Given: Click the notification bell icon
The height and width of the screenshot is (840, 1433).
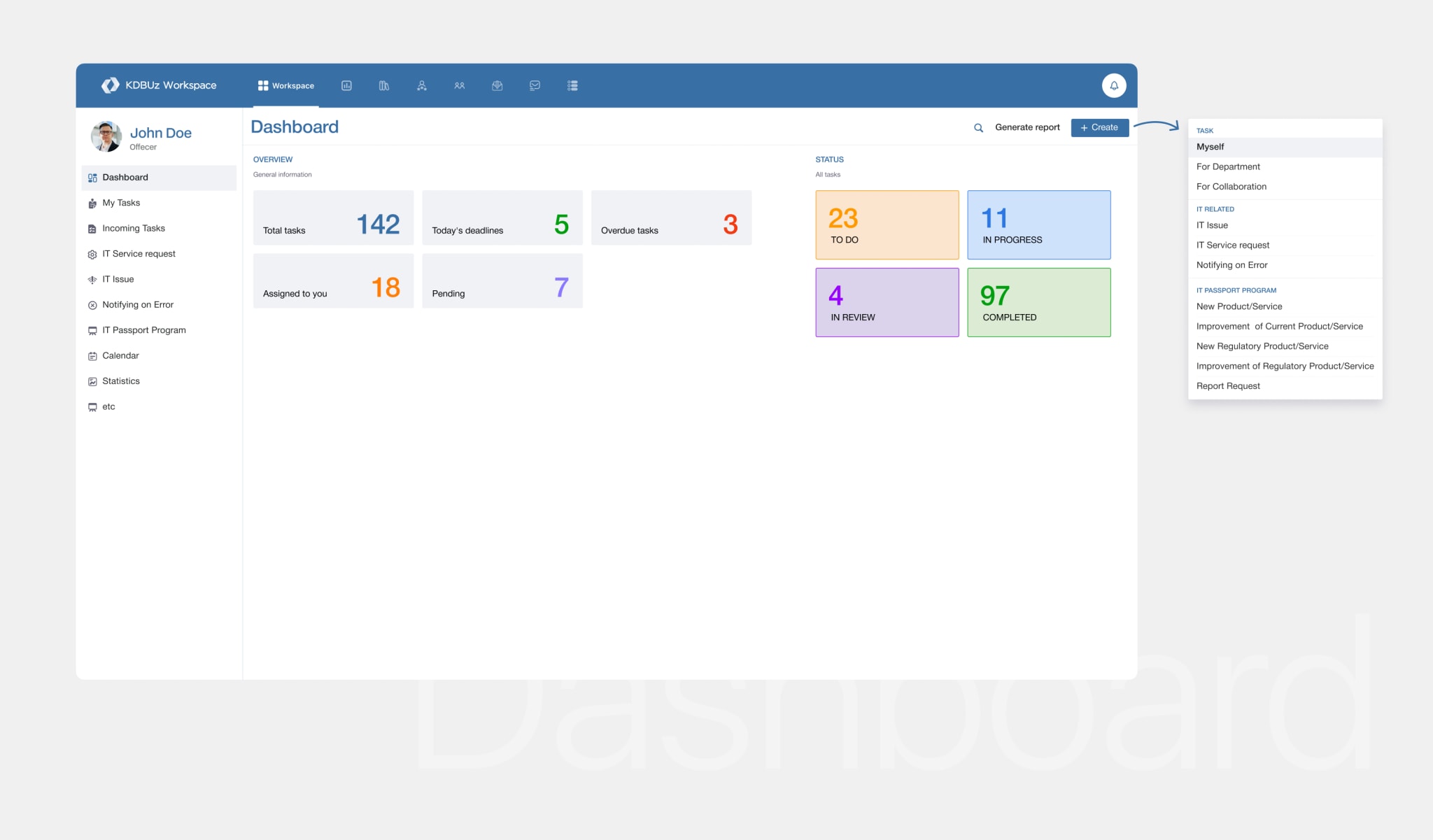Looking at the screenshot, I should point(1114,85).
